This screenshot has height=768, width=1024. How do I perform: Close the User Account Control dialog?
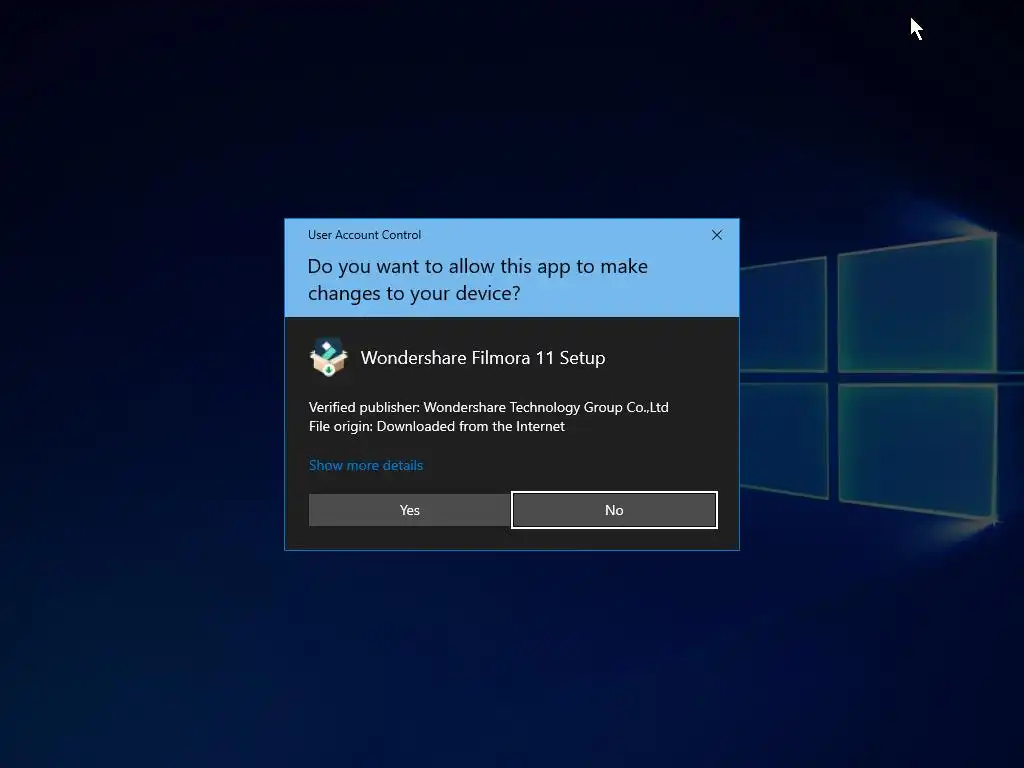pos(716,235)
